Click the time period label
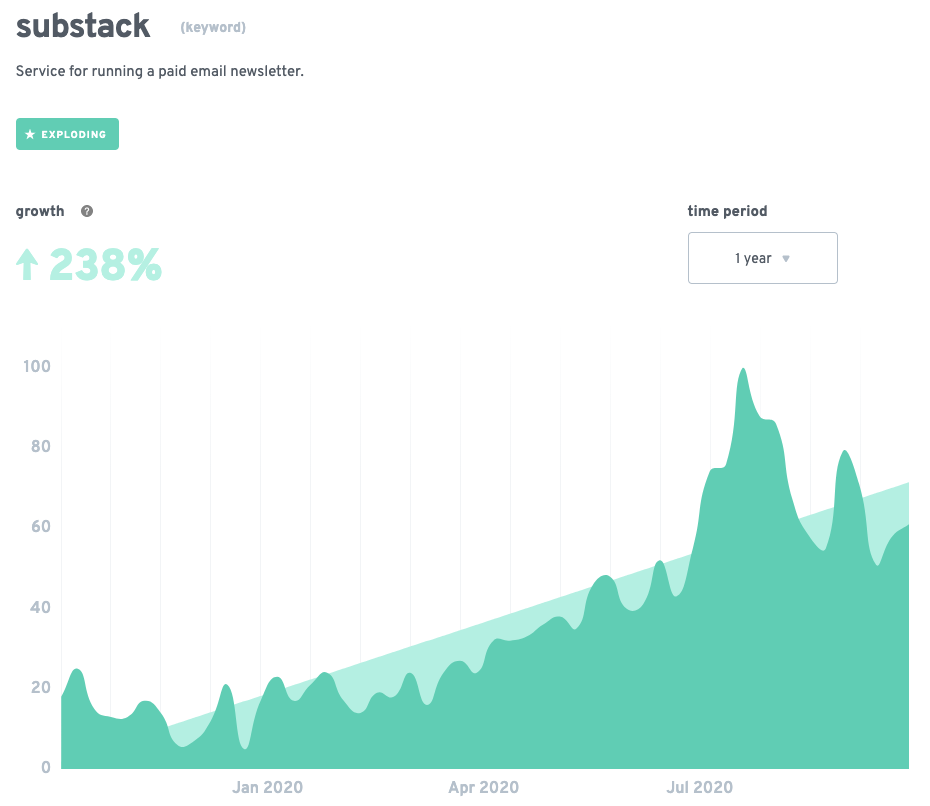This screenshot has width=930, height=806. click(727, 211)
